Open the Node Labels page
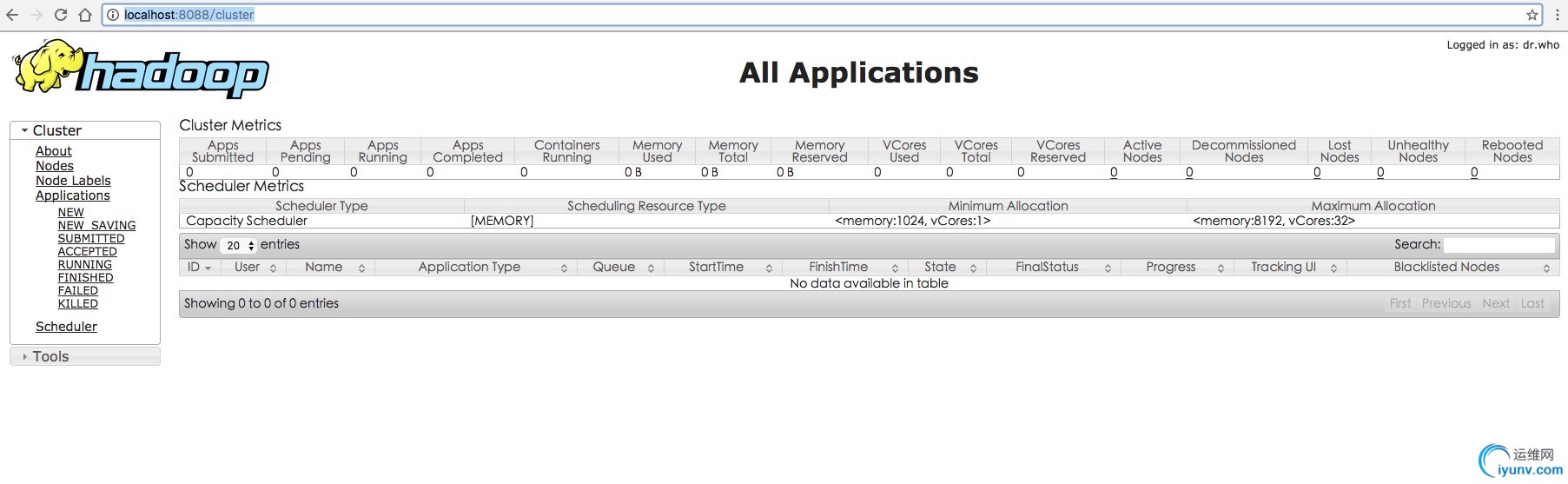The height and width of the screenshot is (484, 1568). click(73, 181)
